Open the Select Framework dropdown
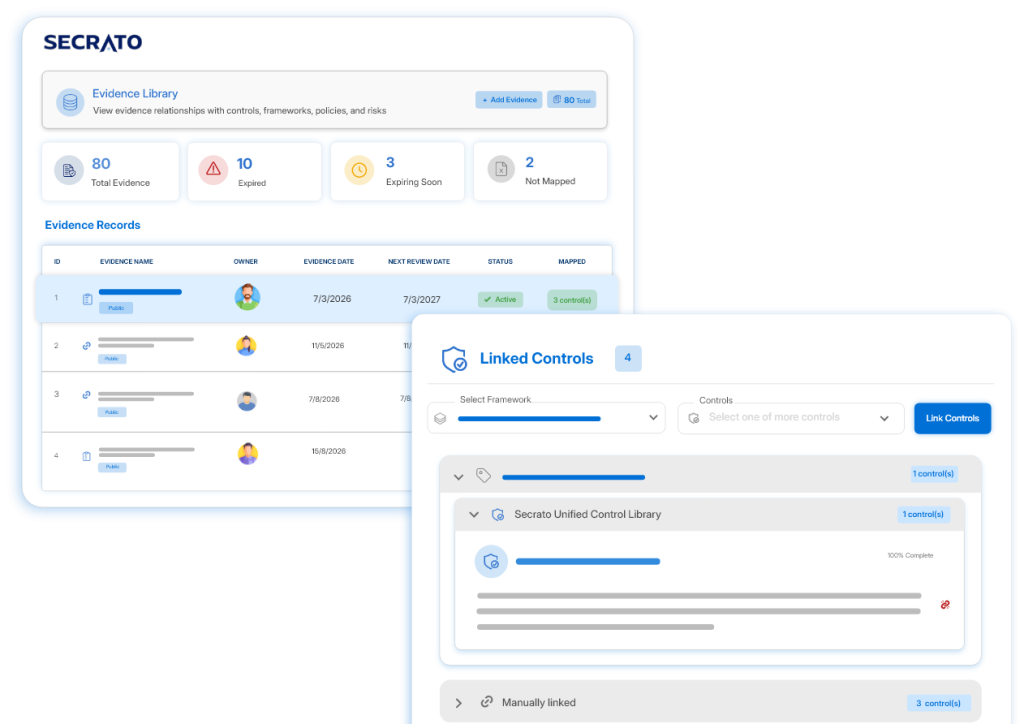The image size is (1024, 724). [546, 418]
